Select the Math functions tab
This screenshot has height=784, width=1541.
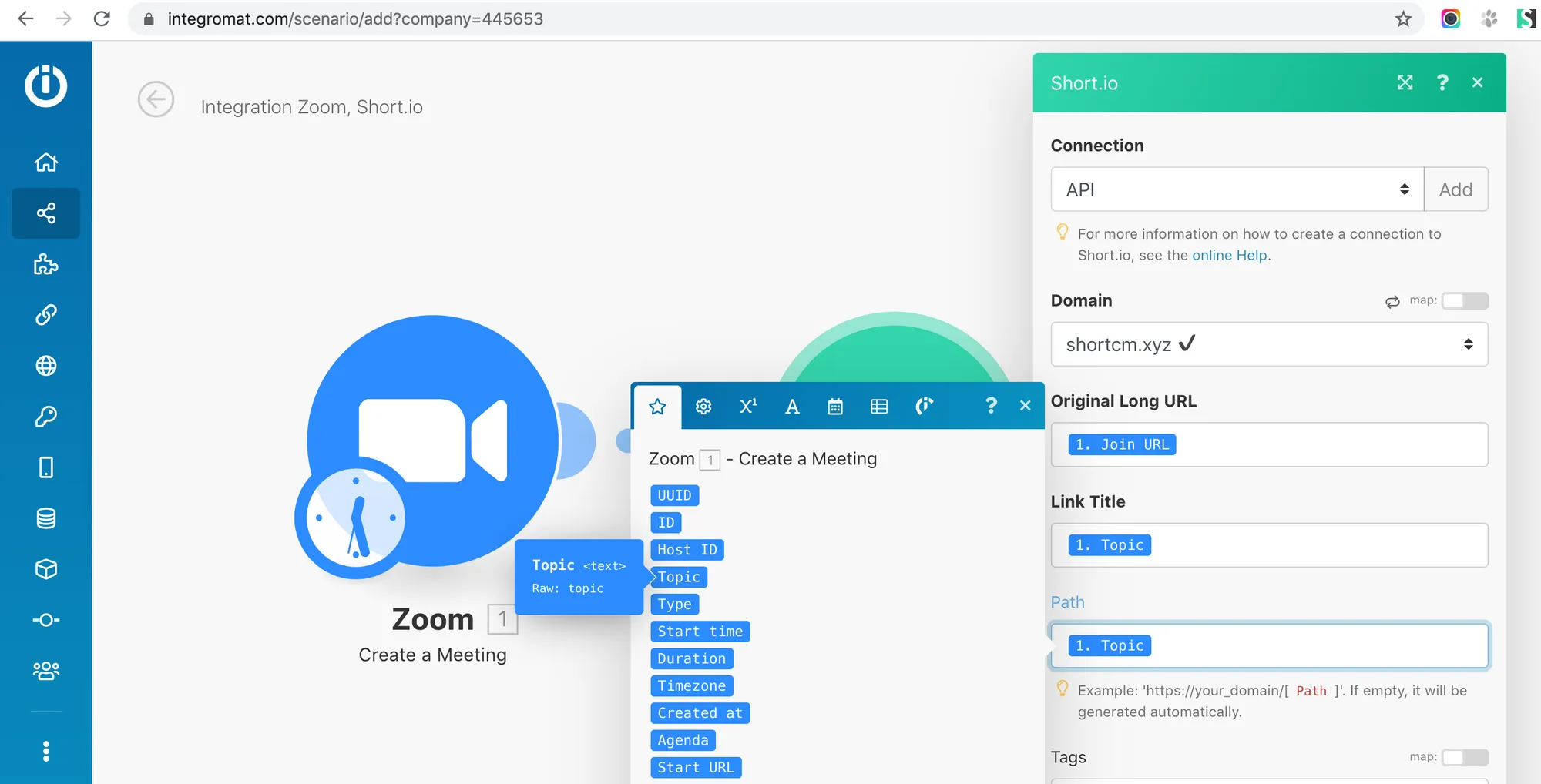coord(748,407)
